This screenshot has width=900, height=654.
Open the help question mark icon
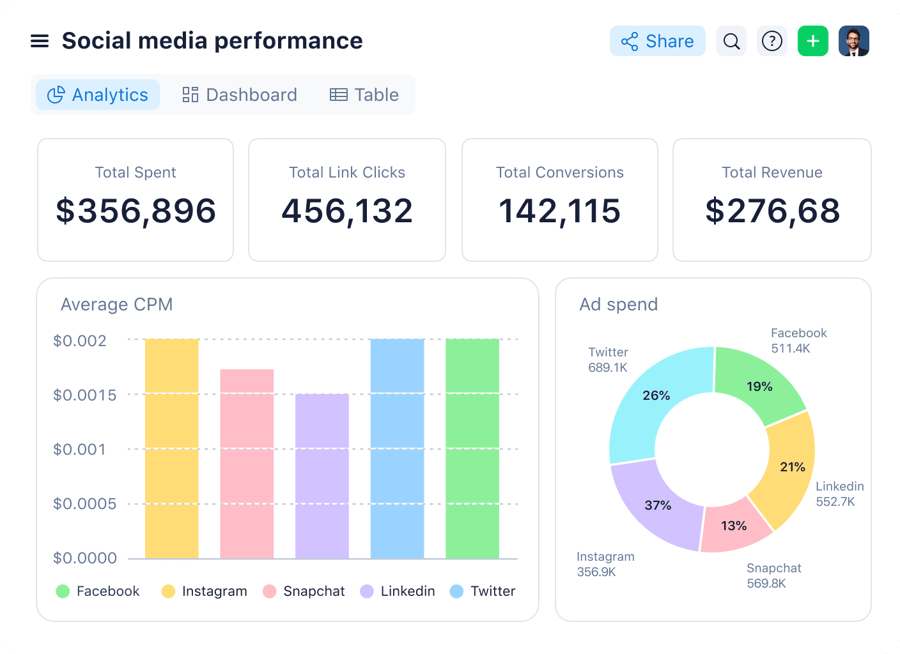coord(771,41)
